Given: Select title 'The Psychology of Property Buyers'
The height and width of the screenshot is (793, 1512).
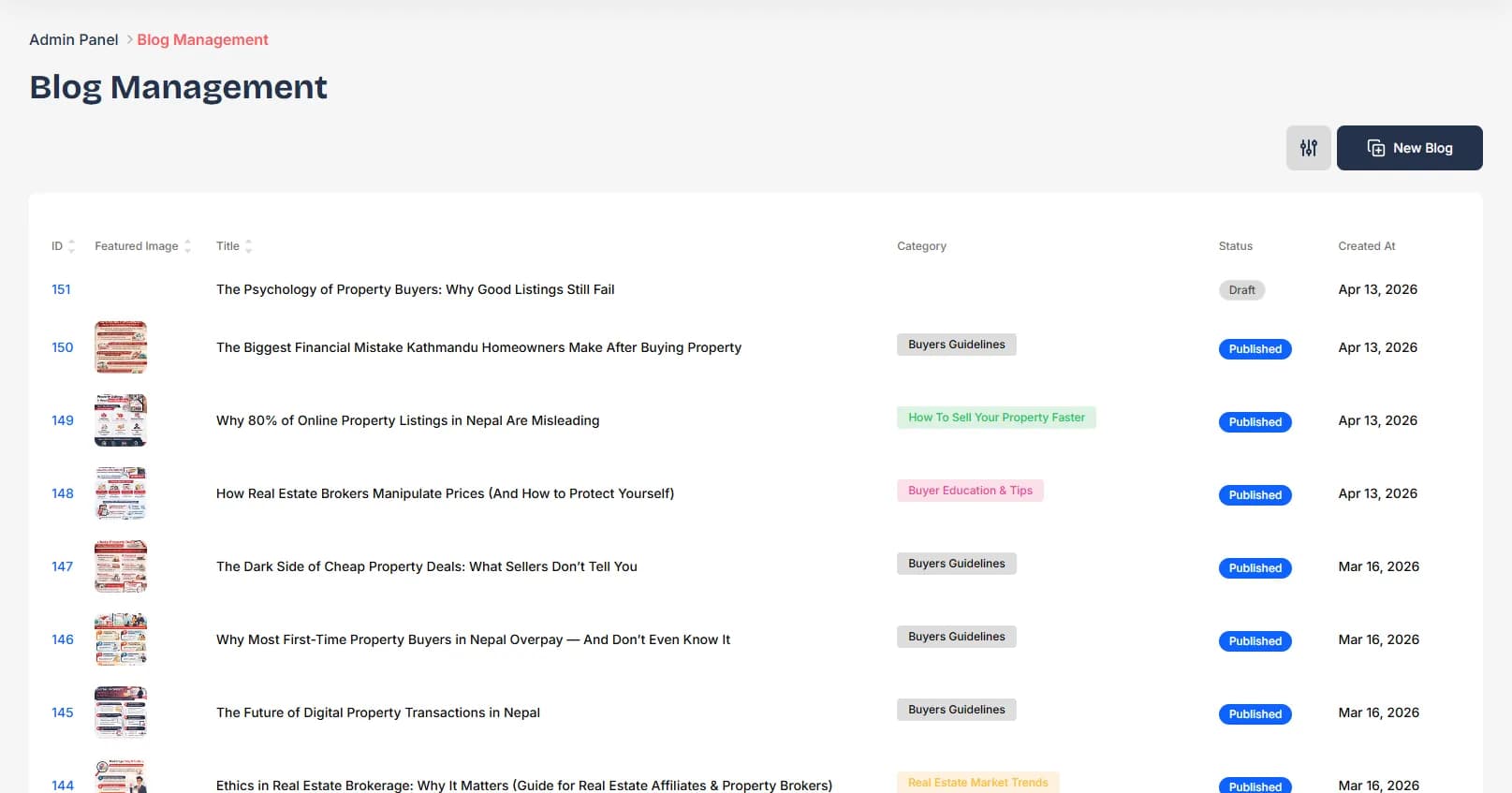Looking at the screenshot, I should 415,289.
